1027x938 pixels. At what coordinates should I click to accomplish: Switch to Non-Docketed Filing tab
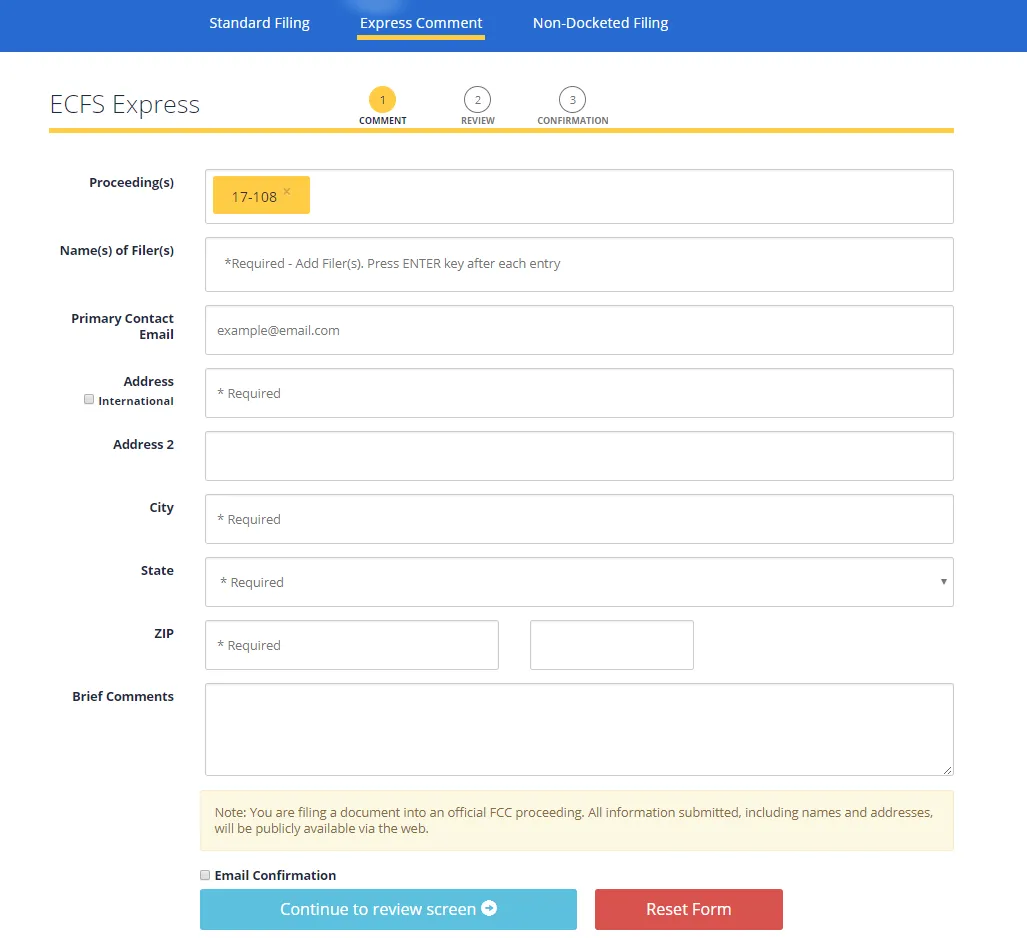click(601, 23)
